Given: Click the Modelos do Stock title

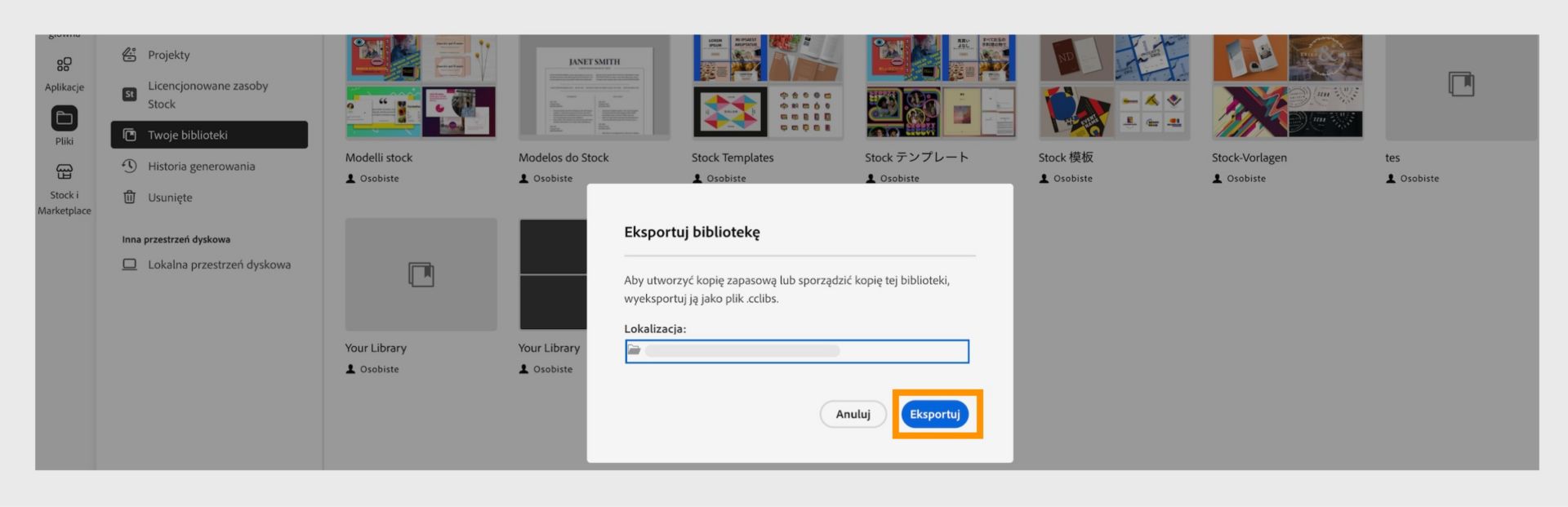Looking at the screenshot, I should [563, 158].
